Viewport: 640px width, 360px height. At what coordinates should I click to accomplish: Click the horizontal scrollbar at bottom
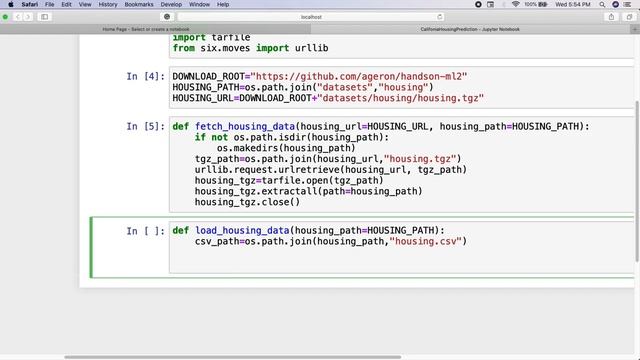click(x=233, y=357)
